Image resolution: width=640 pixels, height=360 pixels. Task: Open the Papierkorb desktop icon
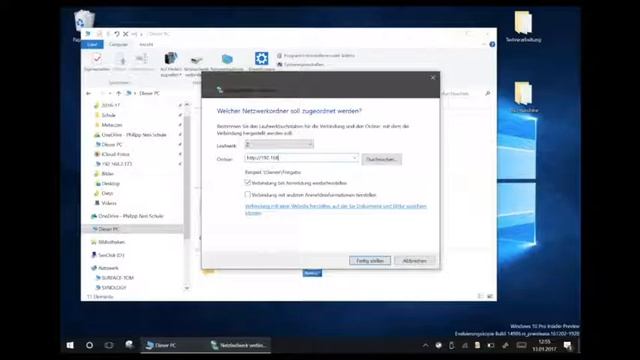83,24
